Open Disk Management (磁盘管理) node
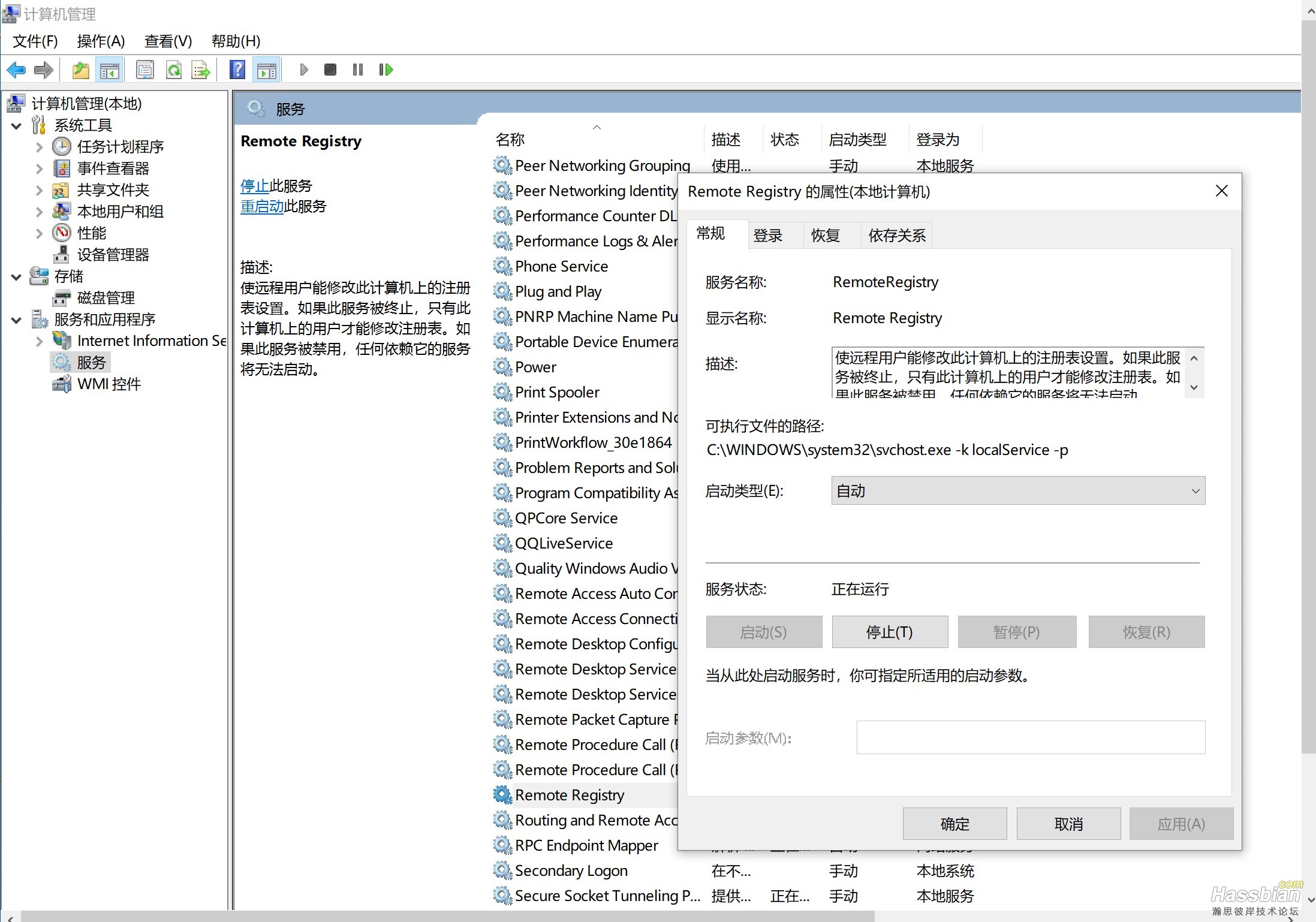Image resolution: width=1316 pixels, height=922 pixels. tap(106, 298)
